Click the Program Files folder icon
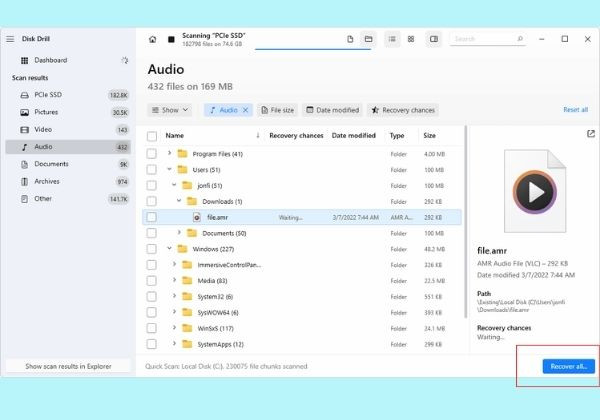Screen dimensions: 600x420 coord(183,154)
